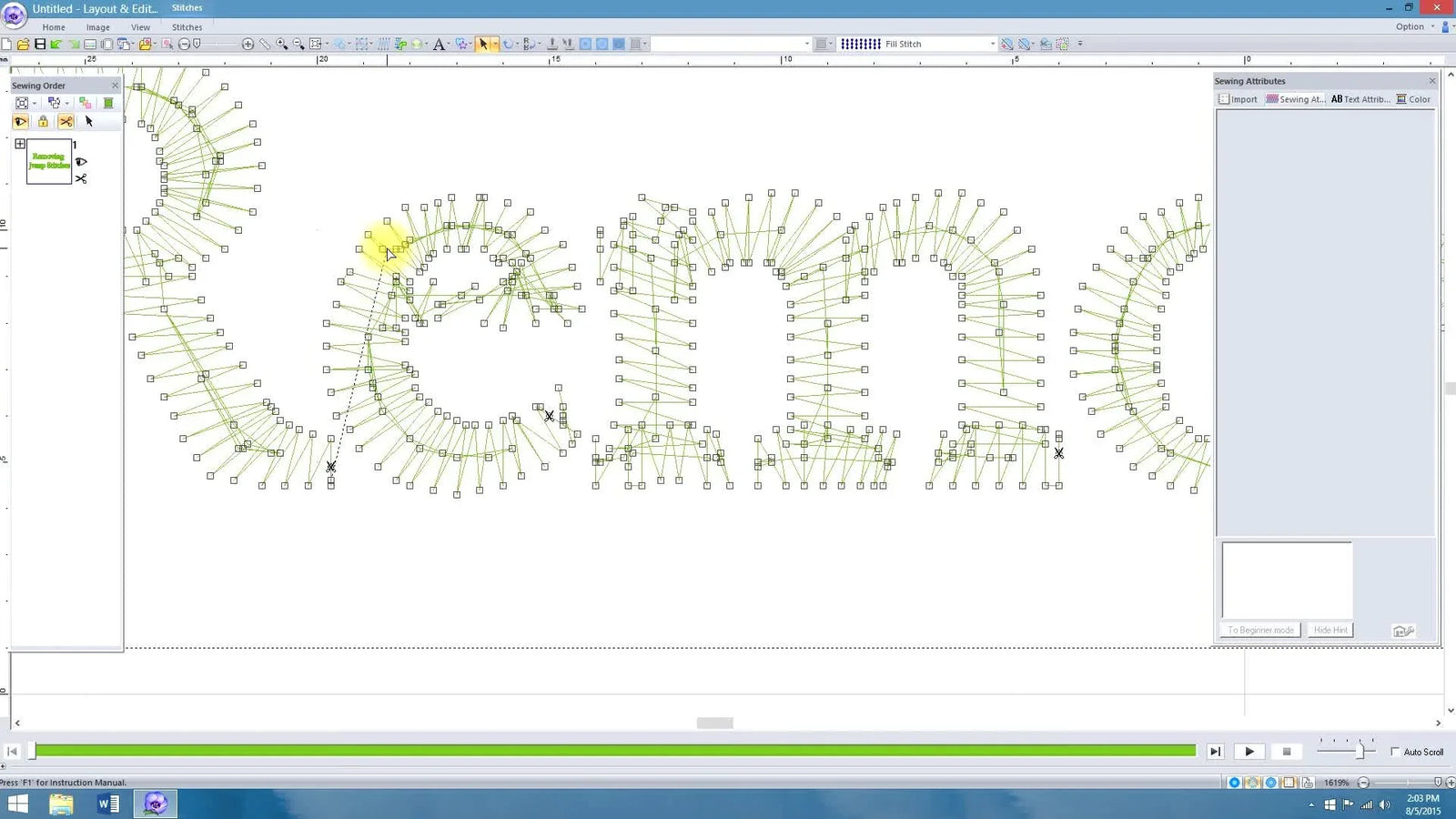The width and height of the screenshot is (1456, 819).
Task: Enable the Auto Scroll checkbox
Action: pos(1396,752)
